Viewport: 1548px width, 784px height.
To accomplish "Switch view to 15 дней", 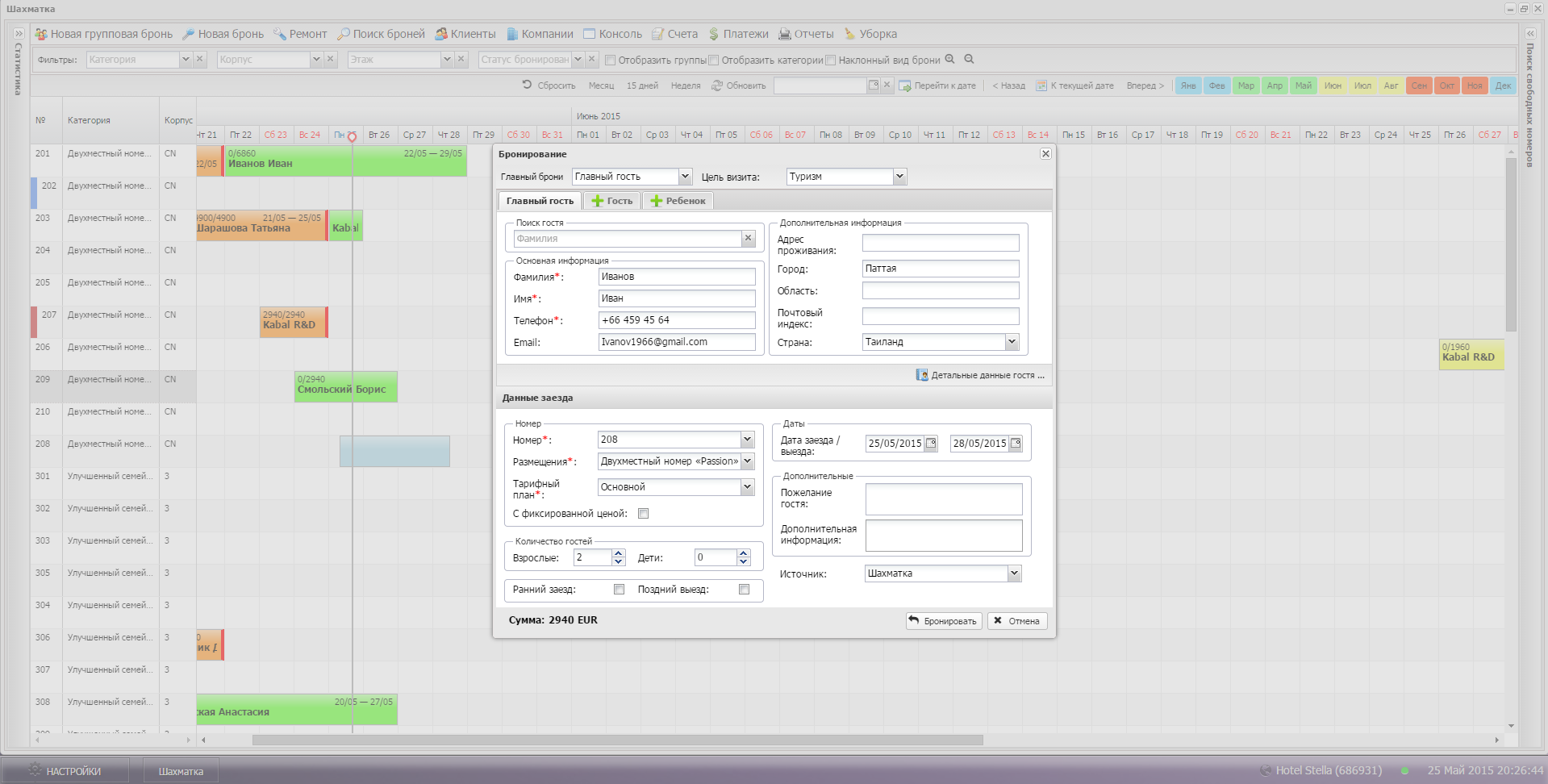I will tap(642, 85).
